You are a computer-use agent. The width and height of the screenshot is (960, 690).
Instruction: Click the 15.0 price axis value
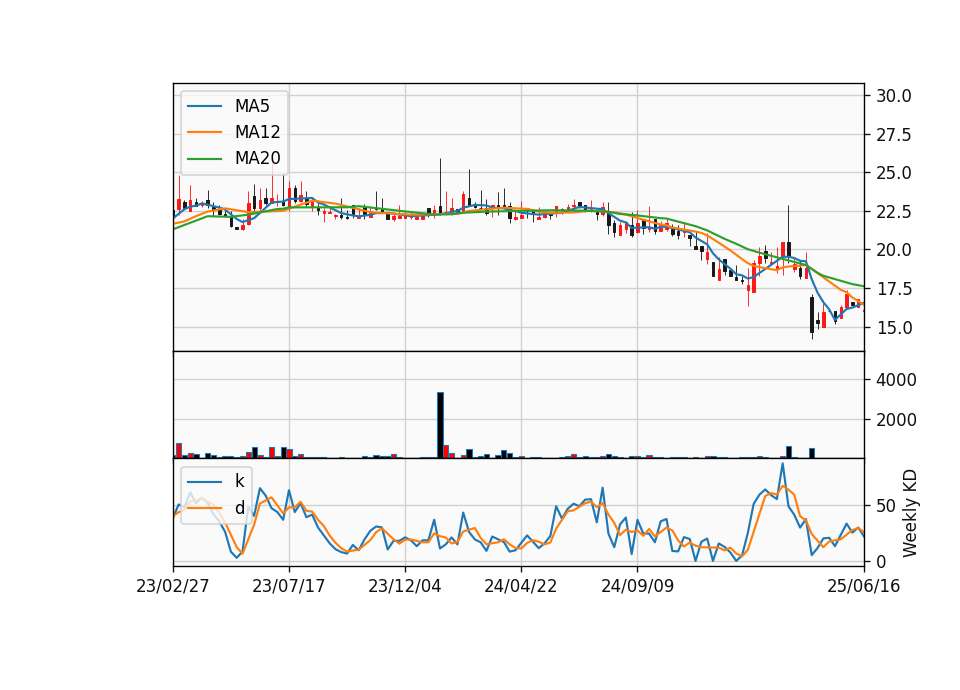[x=894, y=328]
